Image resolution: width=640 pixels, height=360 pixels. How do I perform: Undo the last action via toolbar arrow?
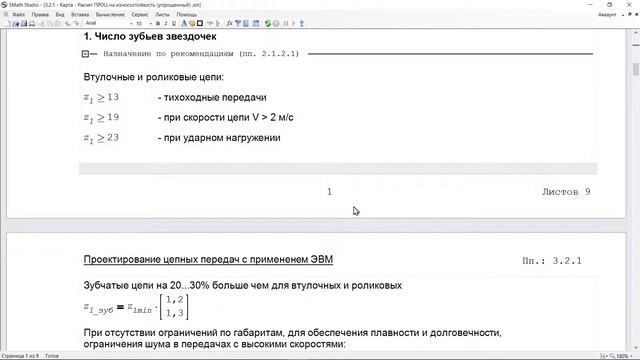tap(68, 24)
